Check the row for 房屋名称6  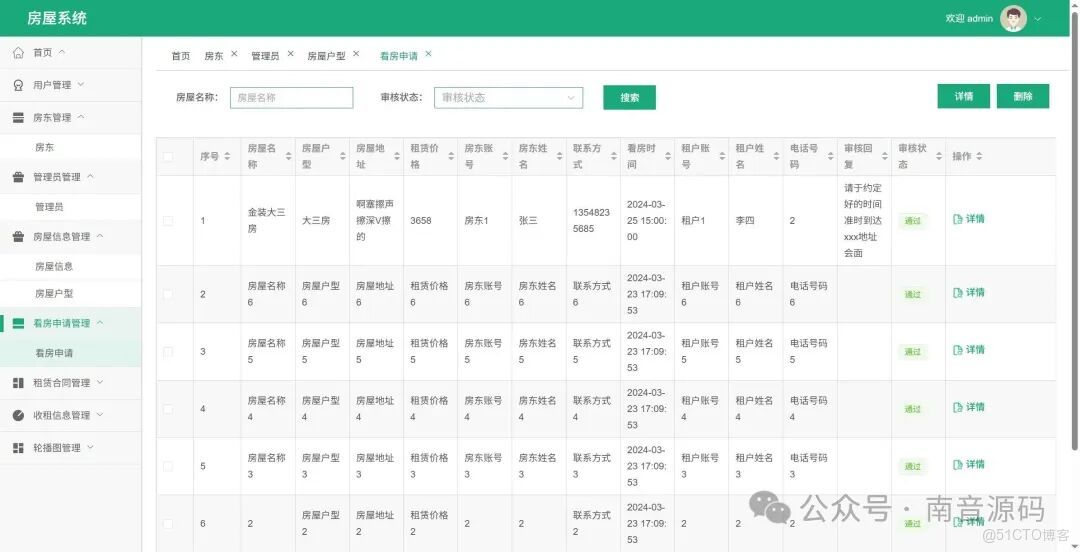(x=168, y=294)
